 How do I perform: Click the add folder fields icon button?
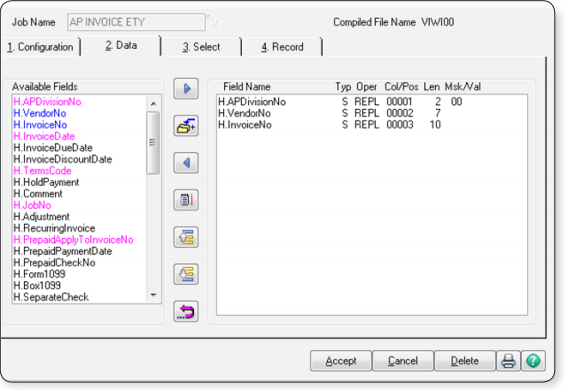tap(186, 126)
